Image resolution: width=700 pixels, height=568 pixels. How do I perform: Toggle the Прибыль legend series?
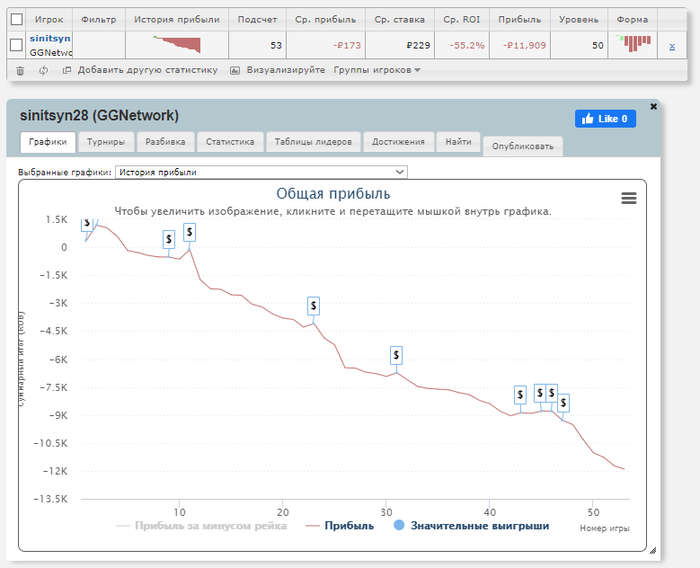(x=340, y=526)
